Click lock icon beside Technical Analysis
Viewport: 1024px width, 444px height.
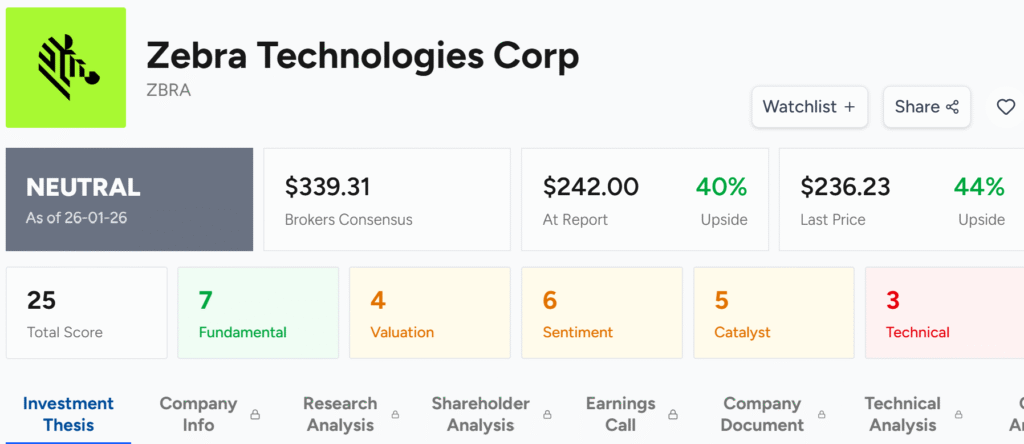coord(959,414)
